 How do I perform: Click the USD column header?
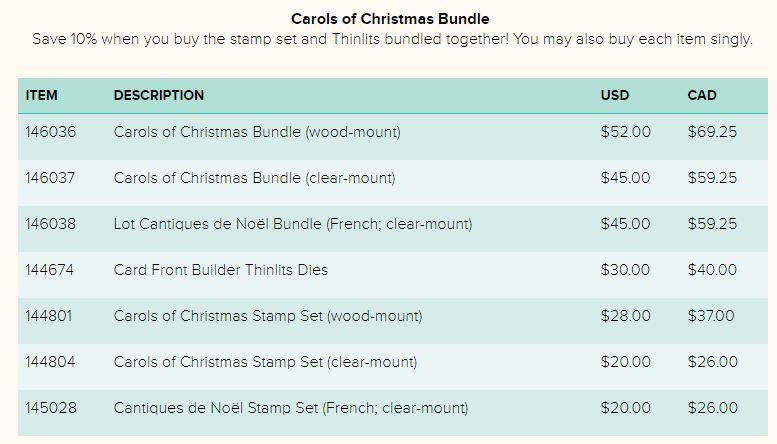(x=615, y=95)
